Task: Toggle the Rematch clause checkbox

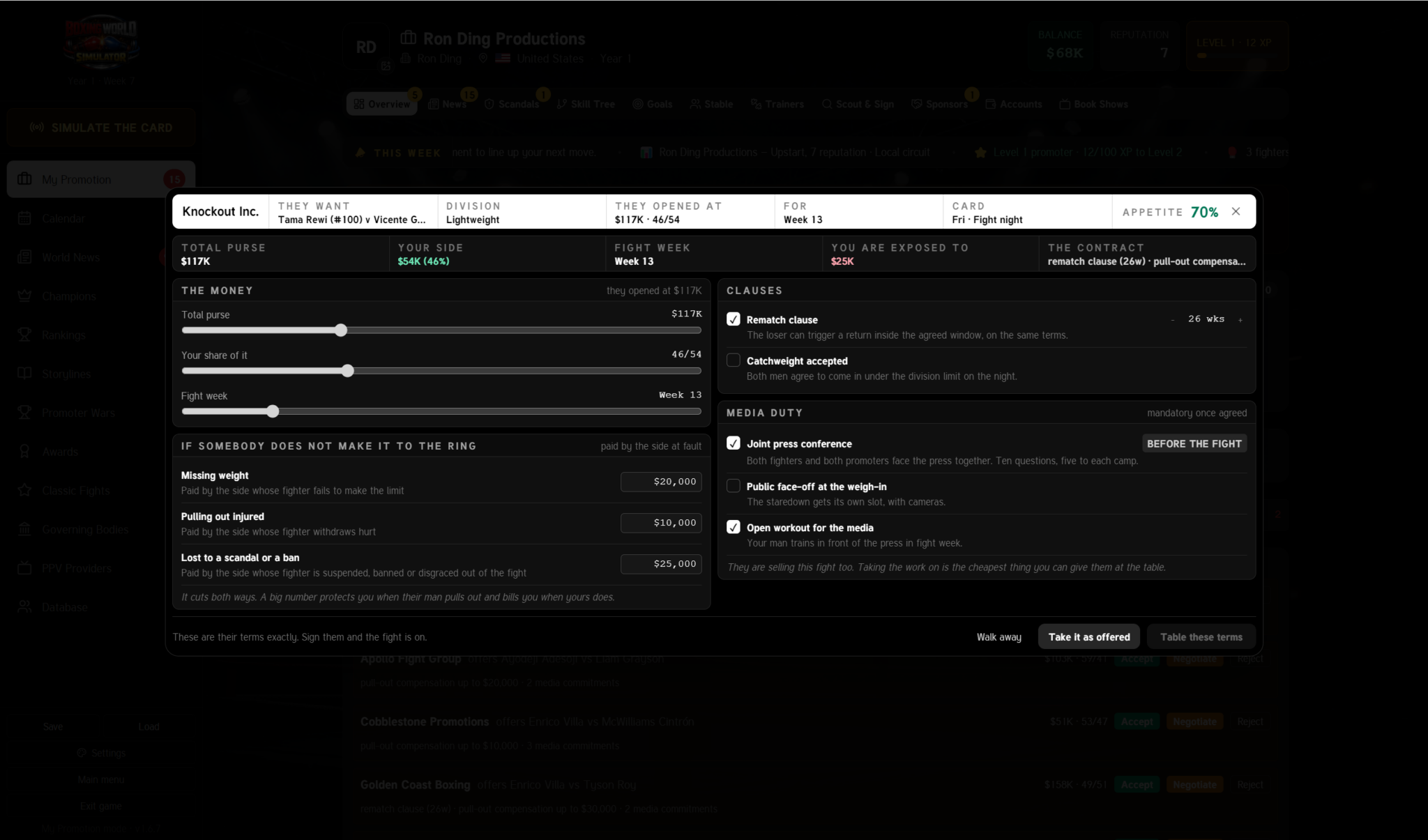Action: tap(733, 319)
